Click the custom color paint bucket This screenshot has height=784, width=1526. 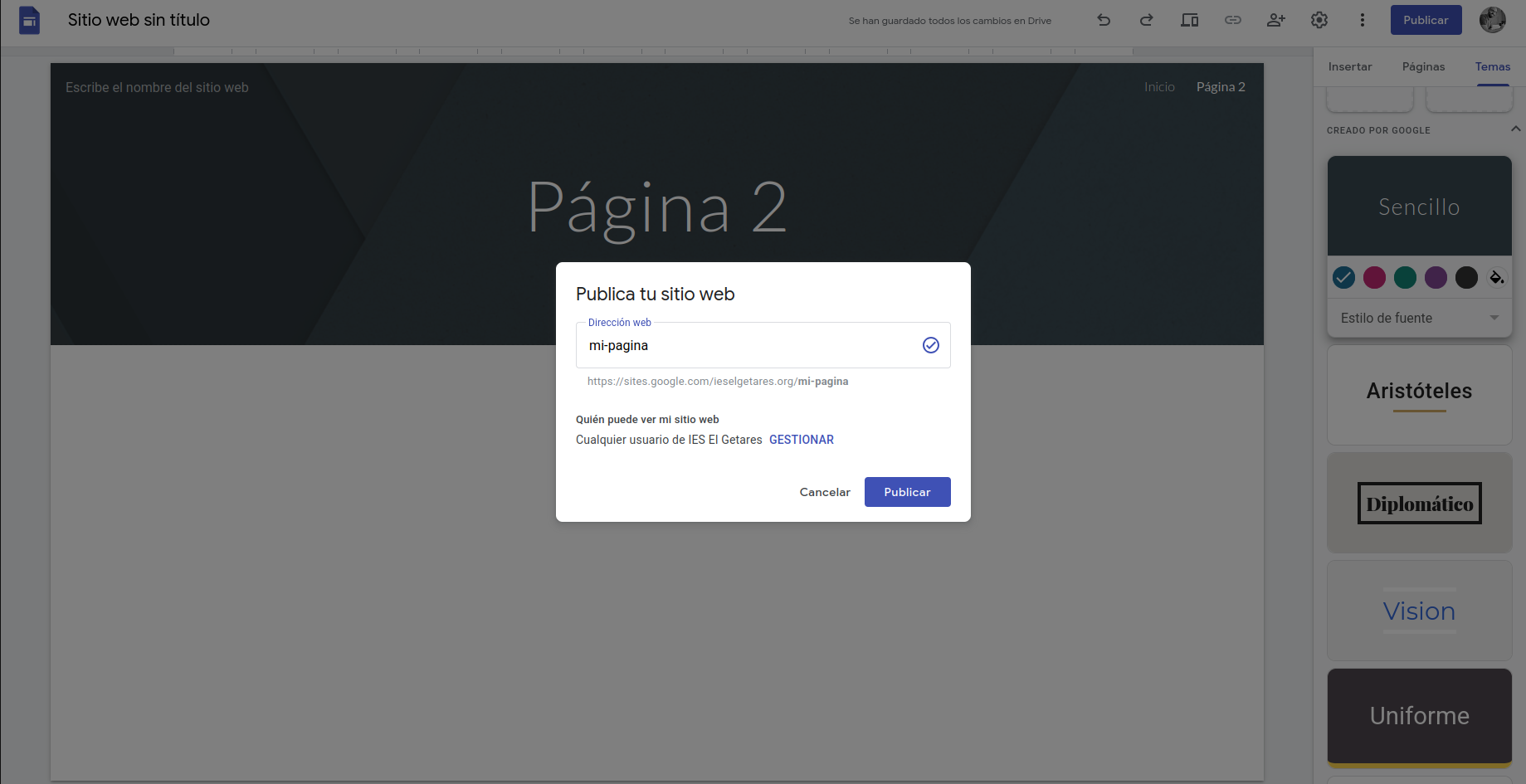pyautogui.click(x=1497, y=277)
